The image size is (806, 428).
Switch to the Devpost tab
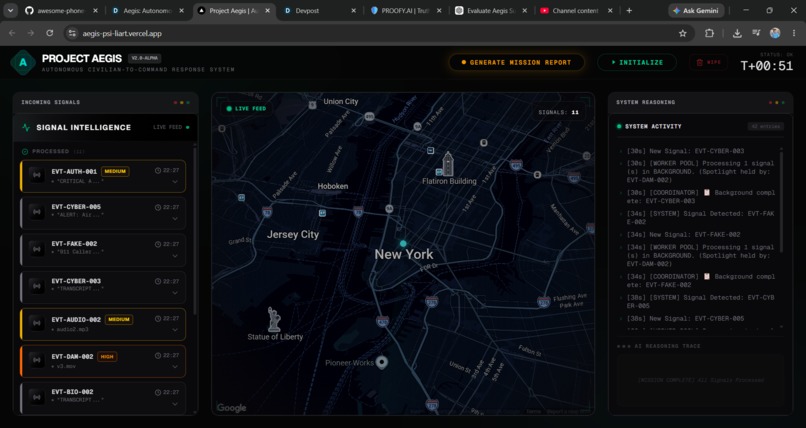click(320, 11)
